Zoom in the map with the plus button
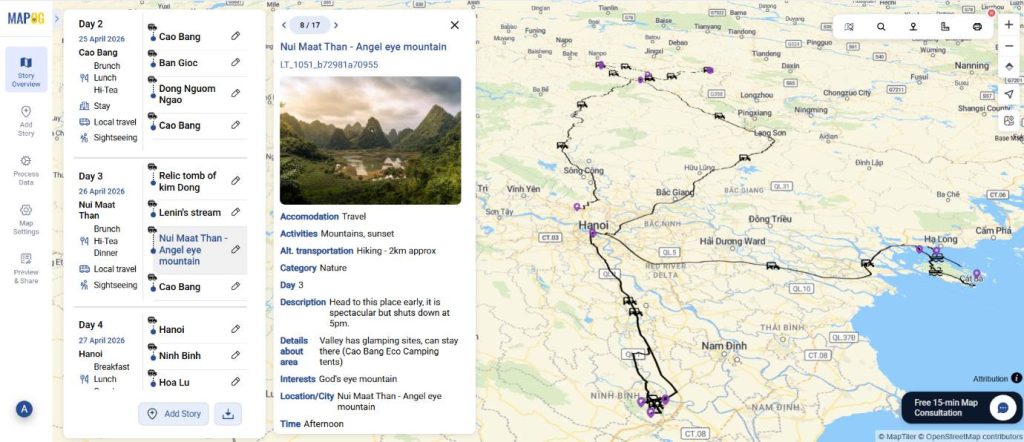1024x442 pixels. coord(1009,25)
